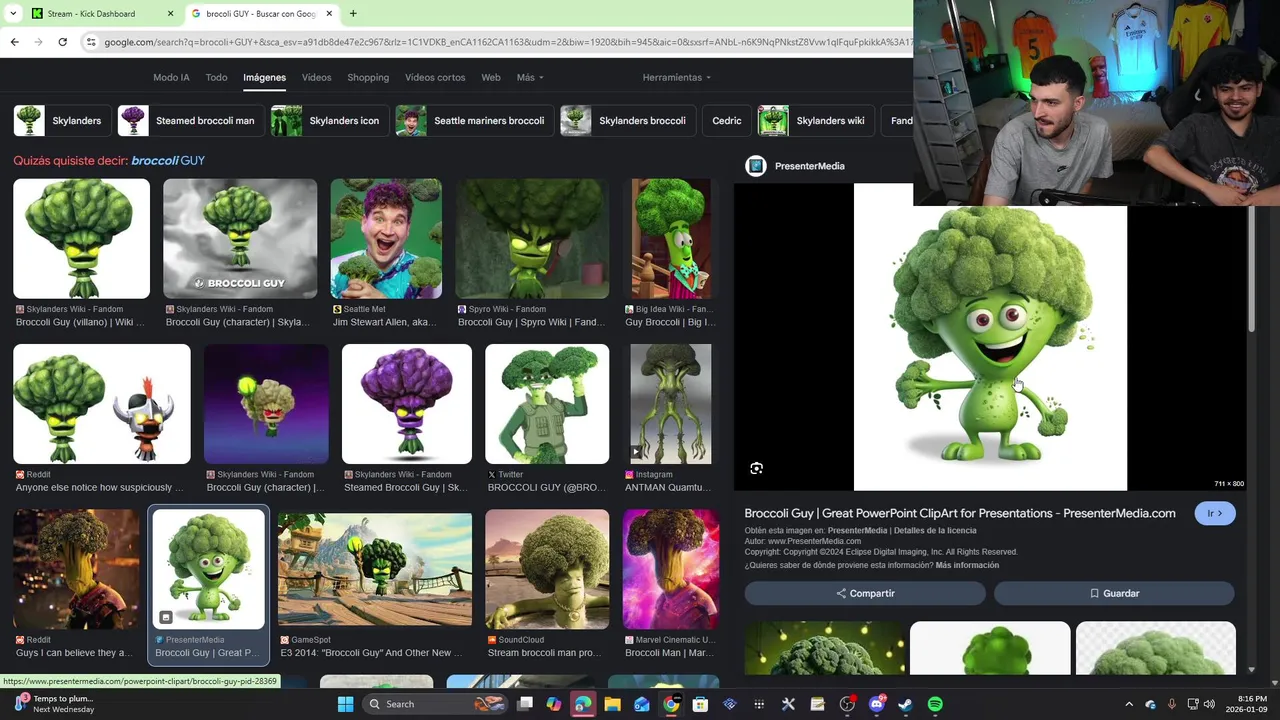Open Task View from the taskbar
This screenshot has width=1280, height=720.
[525, 704]
